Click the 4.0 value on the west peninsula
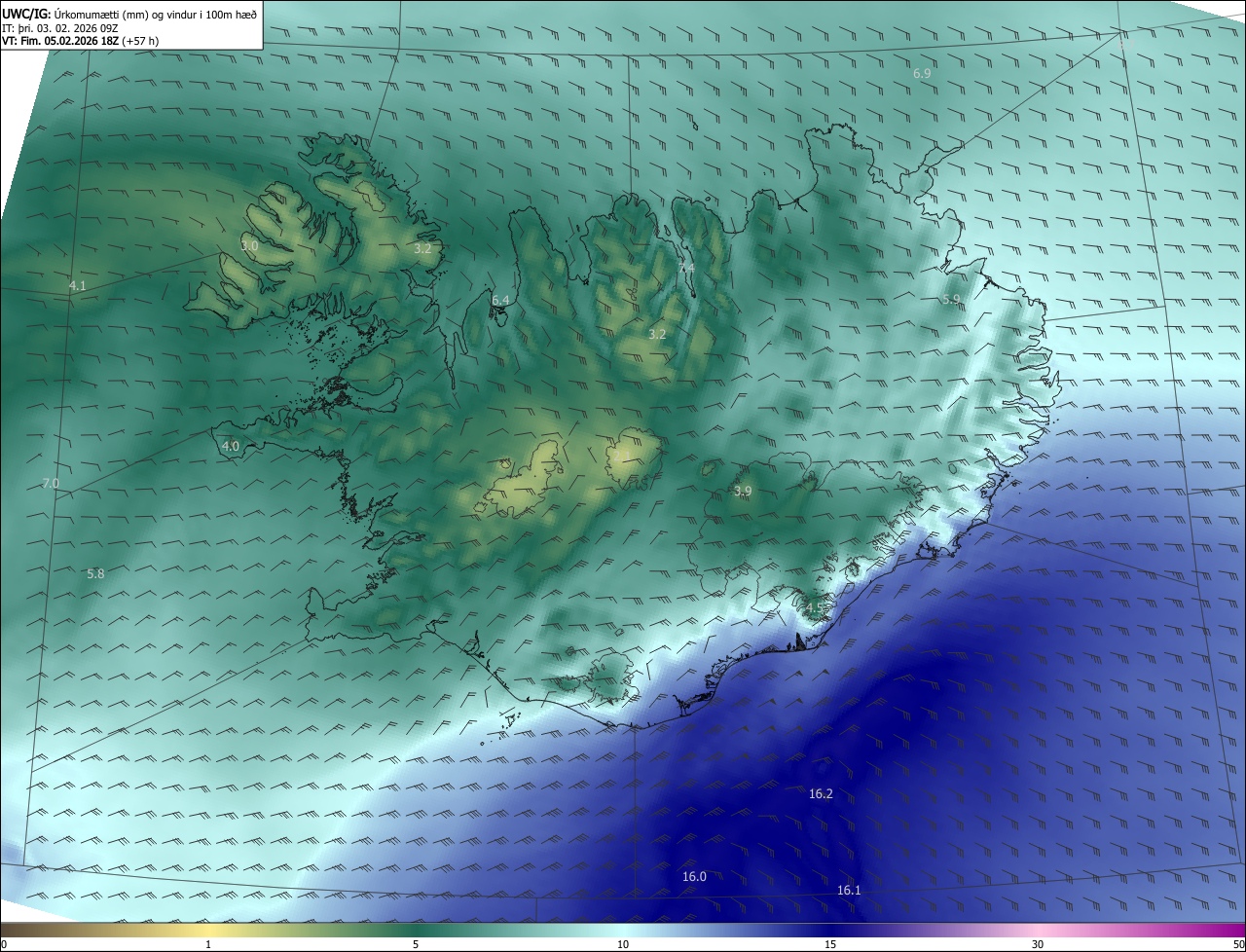The image size is (1246, 952). click(x=231, y=447)
